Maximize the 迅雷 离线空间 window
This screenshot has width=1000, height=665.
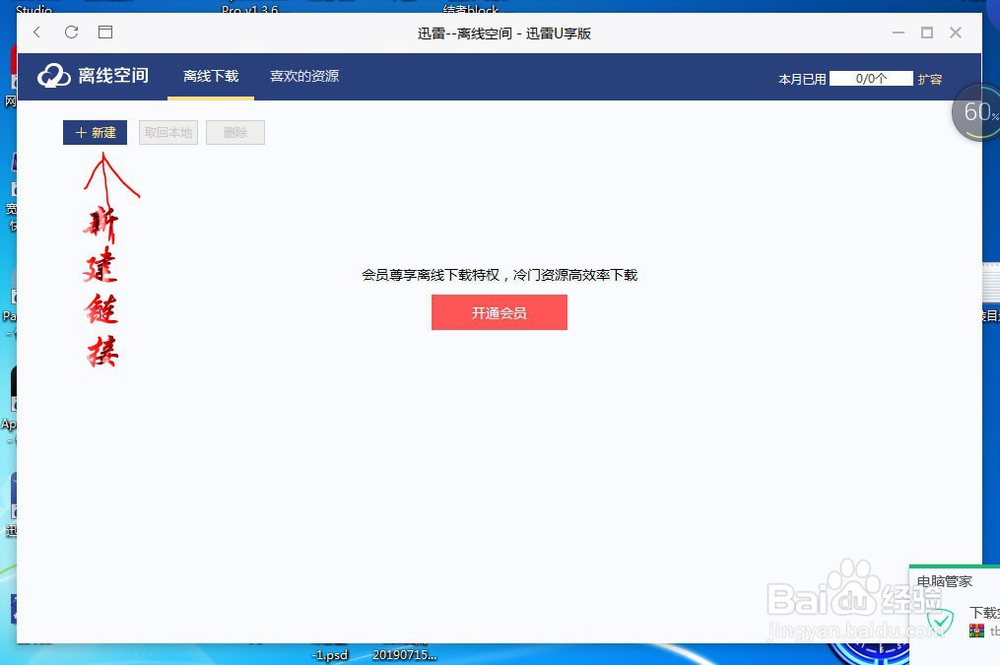927,33
